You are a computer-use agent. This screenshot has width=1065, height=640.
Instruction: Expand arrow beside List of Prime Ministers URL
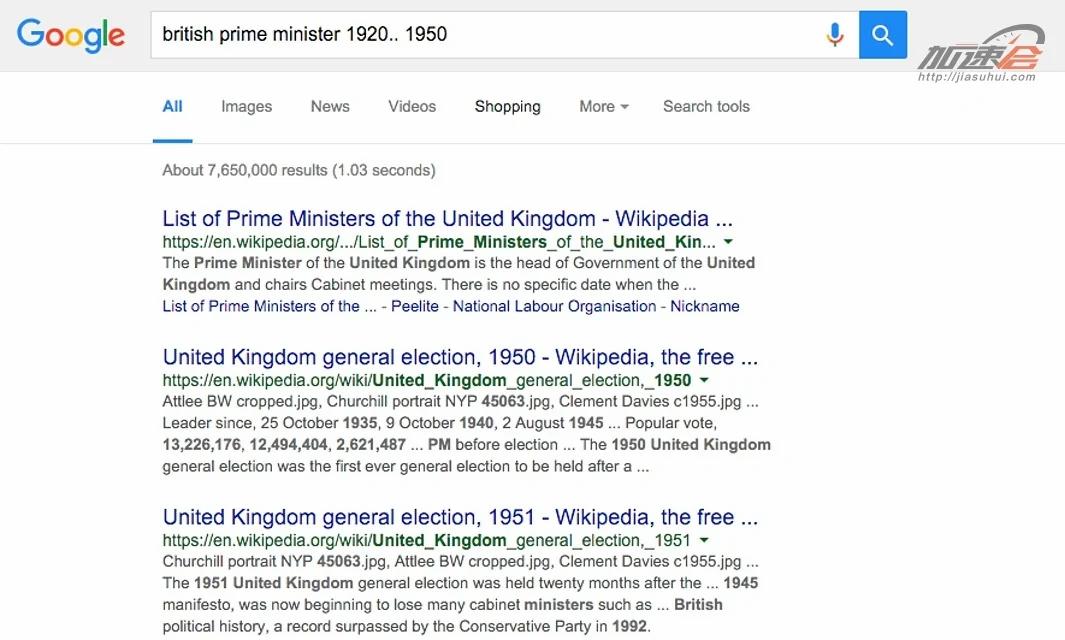tap(728, 242)
